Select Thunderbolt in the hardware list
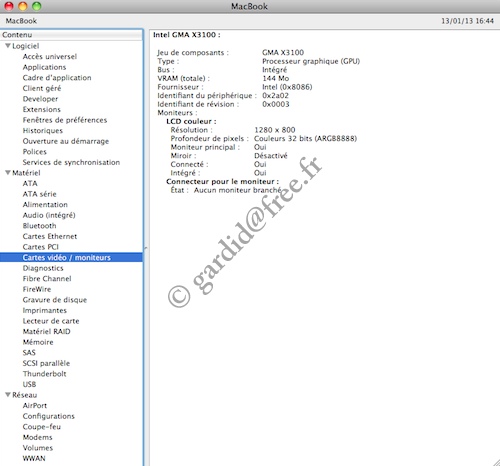Viewport: 500px width, 466px height. [x=44, y=374]
